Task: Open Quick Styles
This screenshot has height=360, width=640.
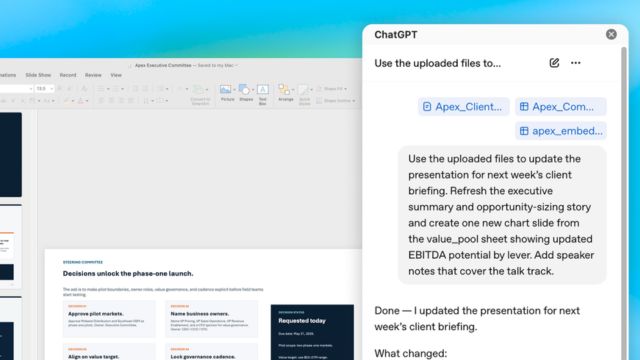Action: (x=304, y=95)
